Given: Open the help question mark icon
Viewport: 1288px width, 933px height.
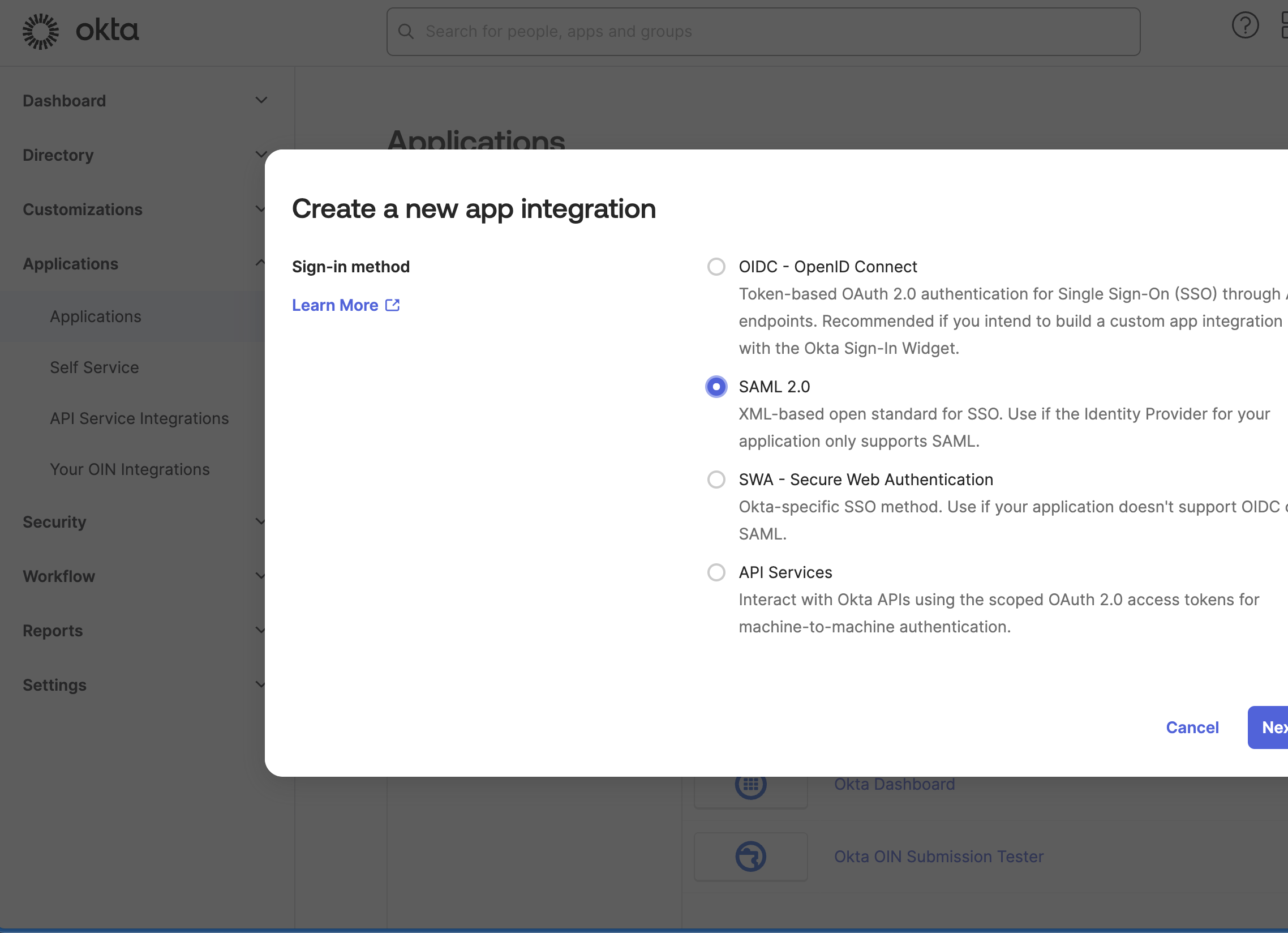Looking at the screenshot, I should click(x=1246, y=24).
